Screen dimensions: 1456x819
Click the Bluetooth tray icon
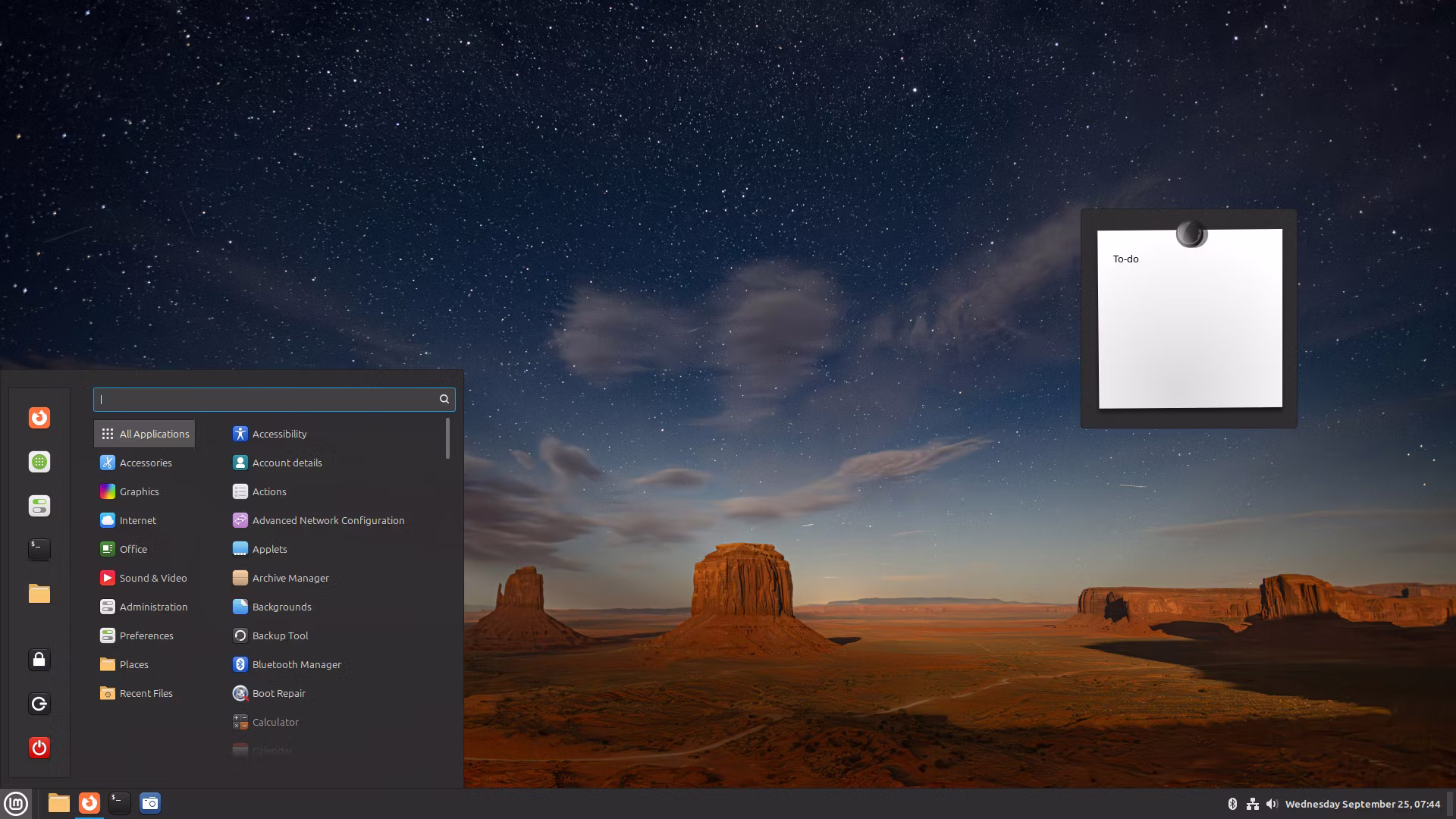pyautogui.click(x=1232, y=804)
